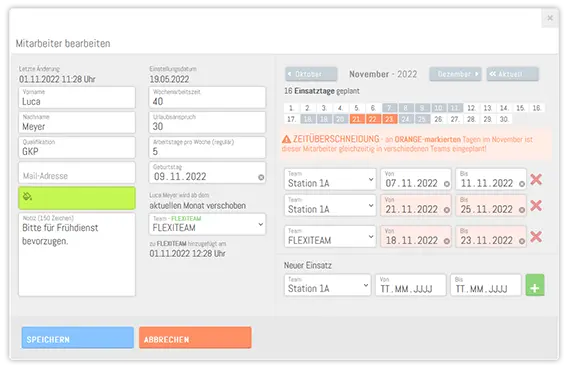Select orange day 23 in calendar

389,119
